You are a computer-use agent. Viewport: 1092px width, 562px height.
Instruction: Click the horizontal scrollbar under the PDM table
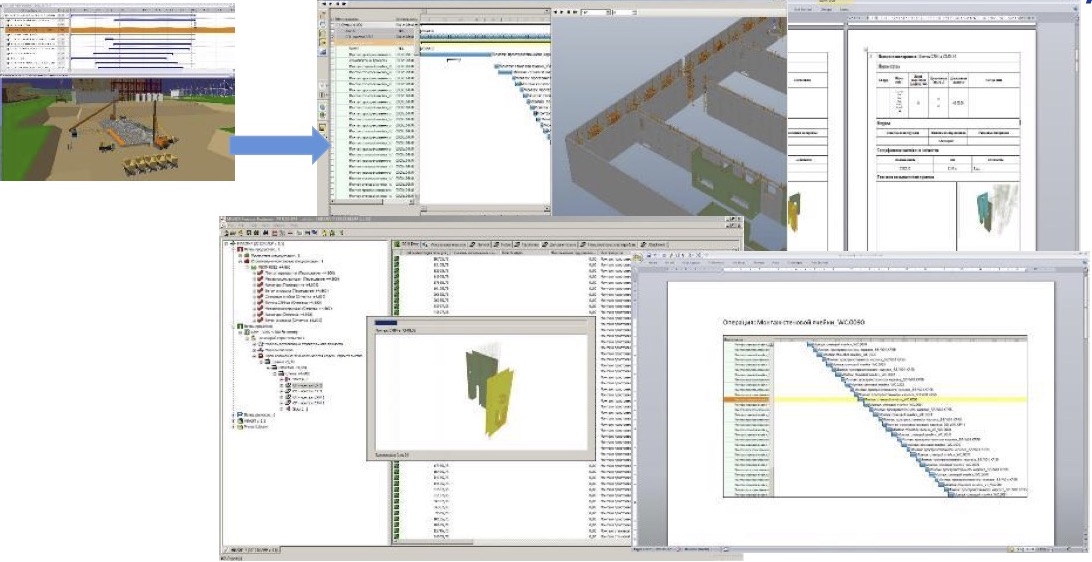point(512,543)
